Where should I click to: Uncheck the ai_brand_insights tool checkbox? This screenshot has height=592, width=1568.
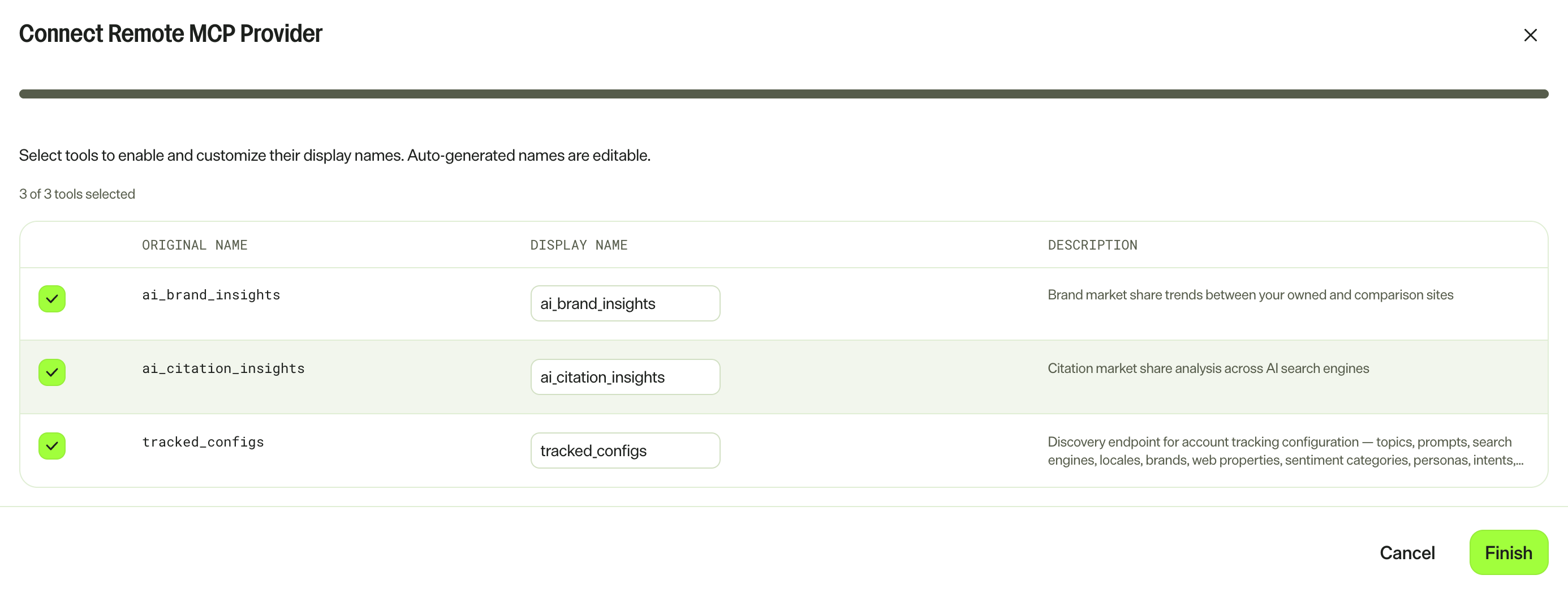53,299
